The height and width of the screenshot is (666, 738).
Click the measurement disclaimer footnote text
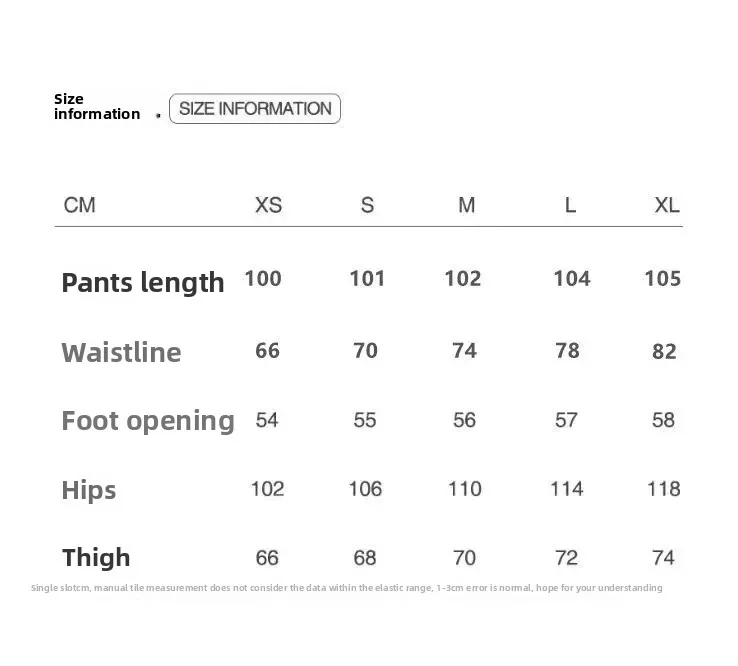click(346, 588)
